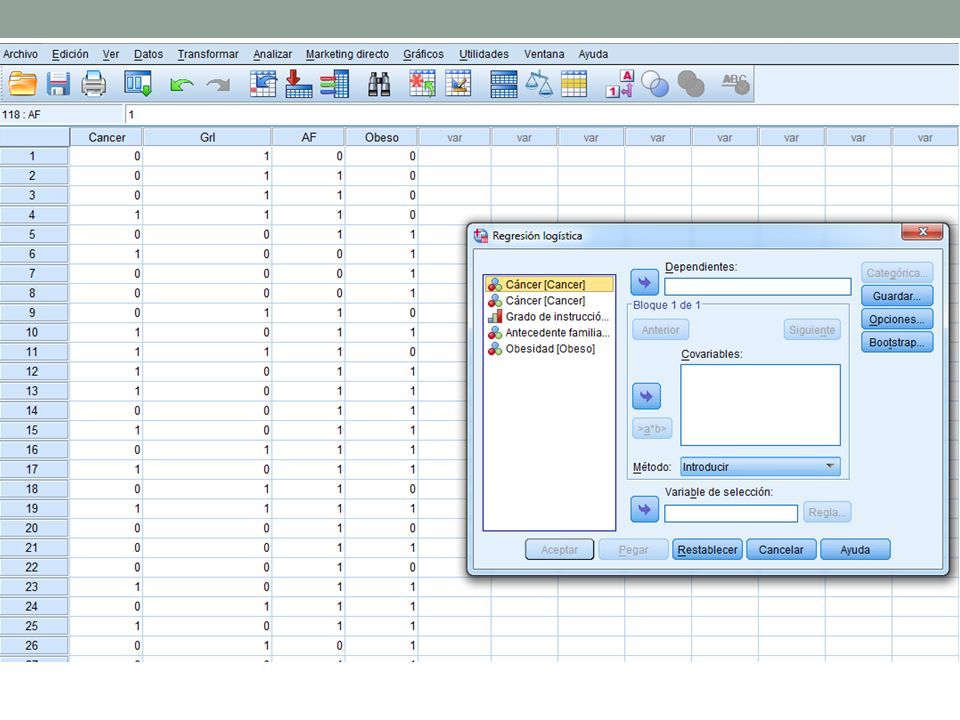The image size is (960, 720).
Task: Open Opciones in the regression dialog
Action: 897,320
